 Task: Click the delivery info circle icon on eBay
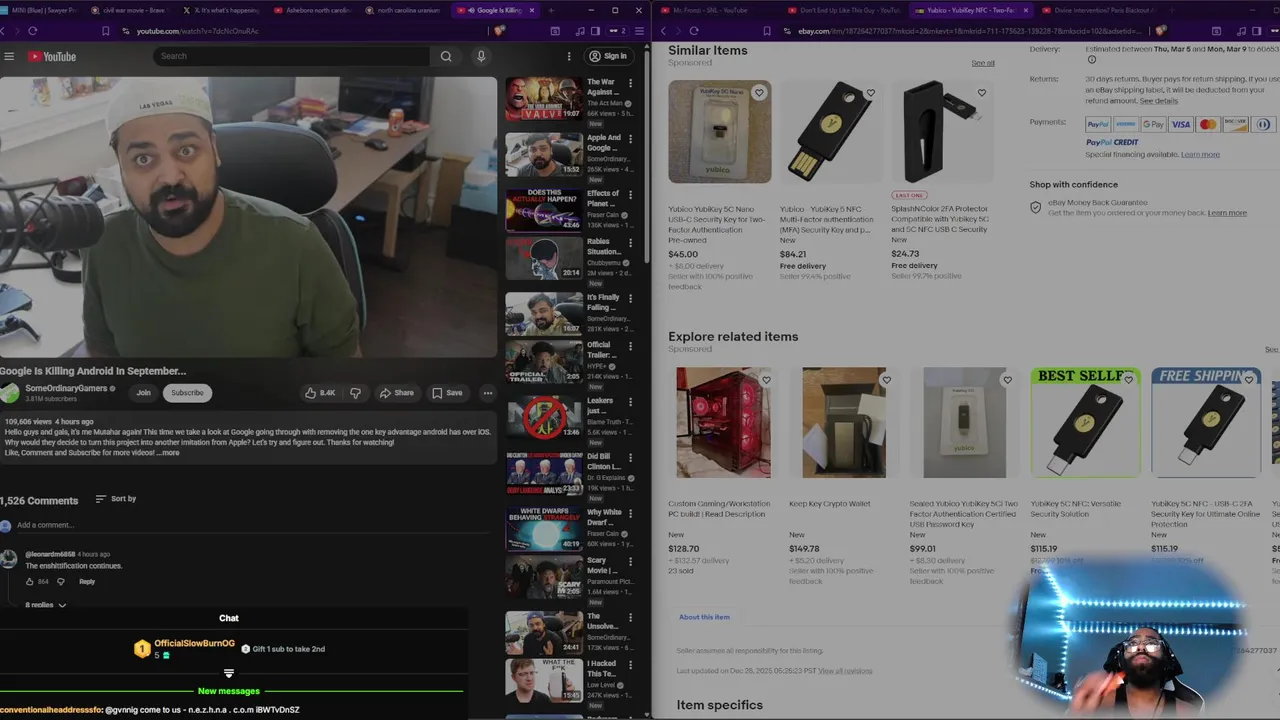[1091, 60]
